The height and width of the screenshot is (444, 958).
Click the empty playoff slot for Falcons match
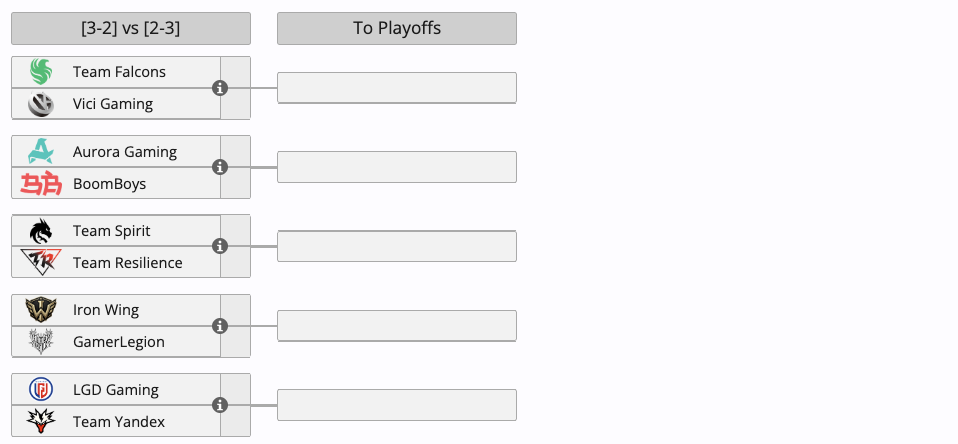point(397,88)
